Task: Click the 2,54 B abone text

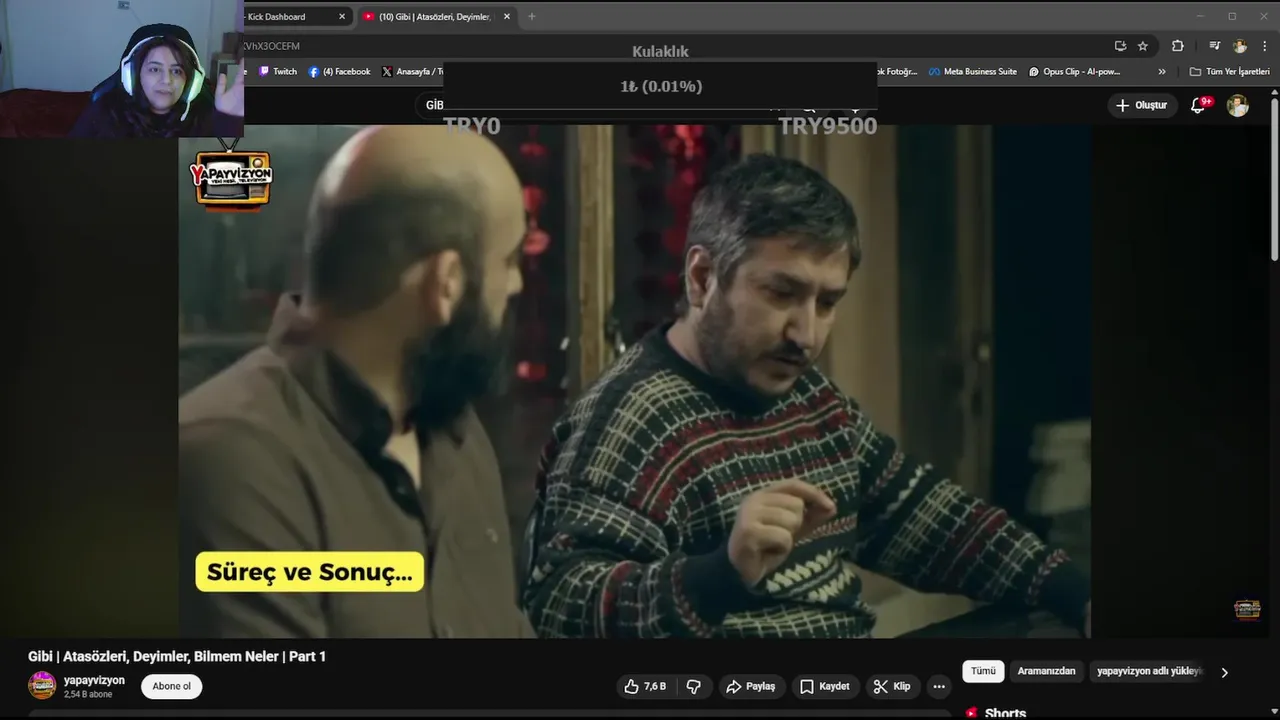Action: 88,694
